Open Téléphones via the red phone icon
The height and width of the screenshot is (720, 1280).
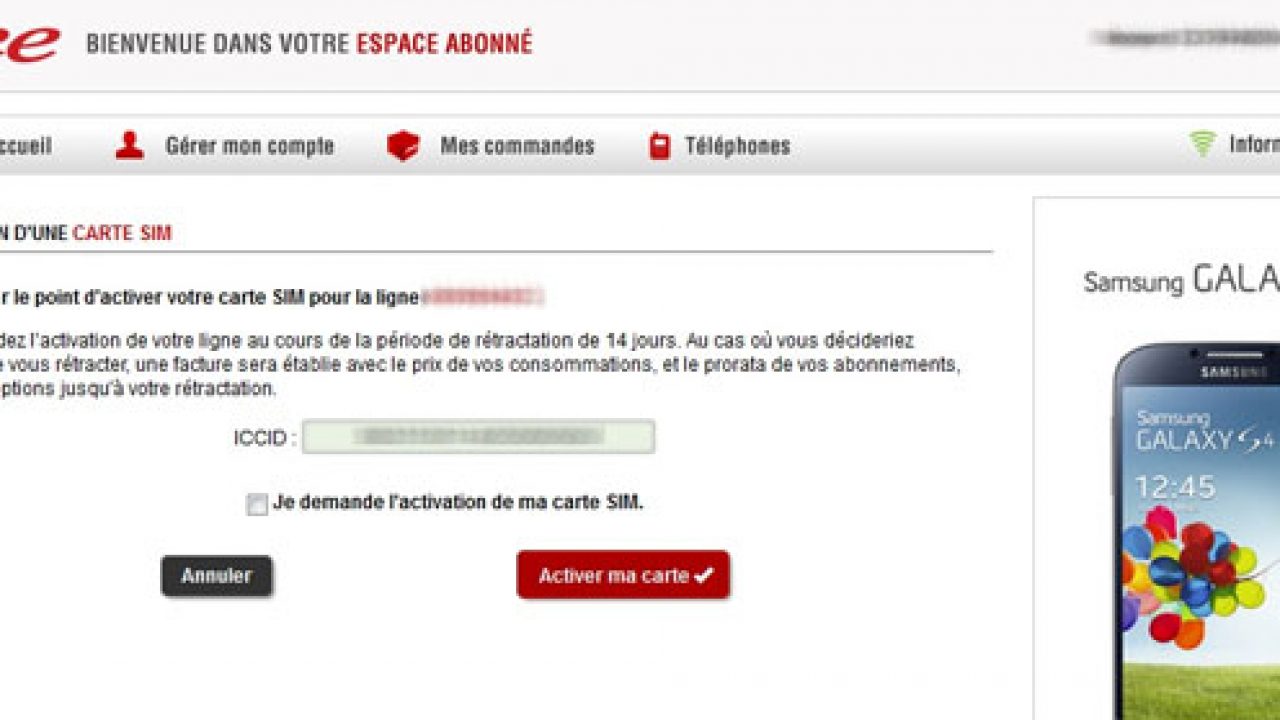point(659,146)
